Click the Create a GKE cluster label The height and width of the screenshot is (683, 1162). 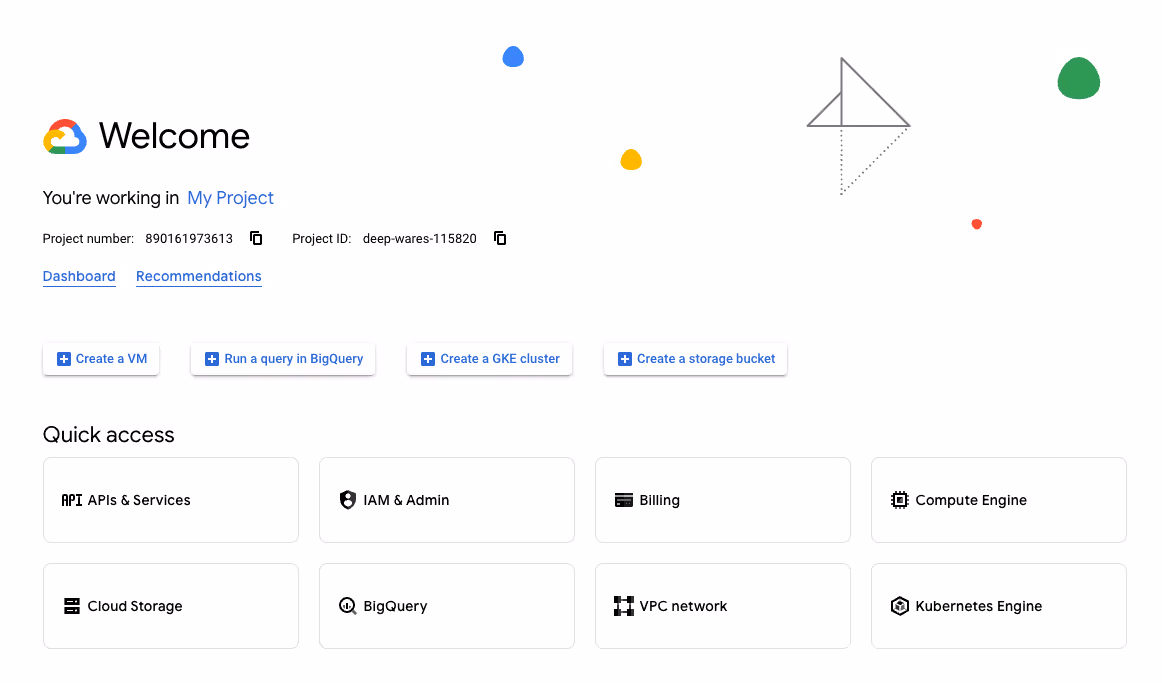click(x=500, y=359)
